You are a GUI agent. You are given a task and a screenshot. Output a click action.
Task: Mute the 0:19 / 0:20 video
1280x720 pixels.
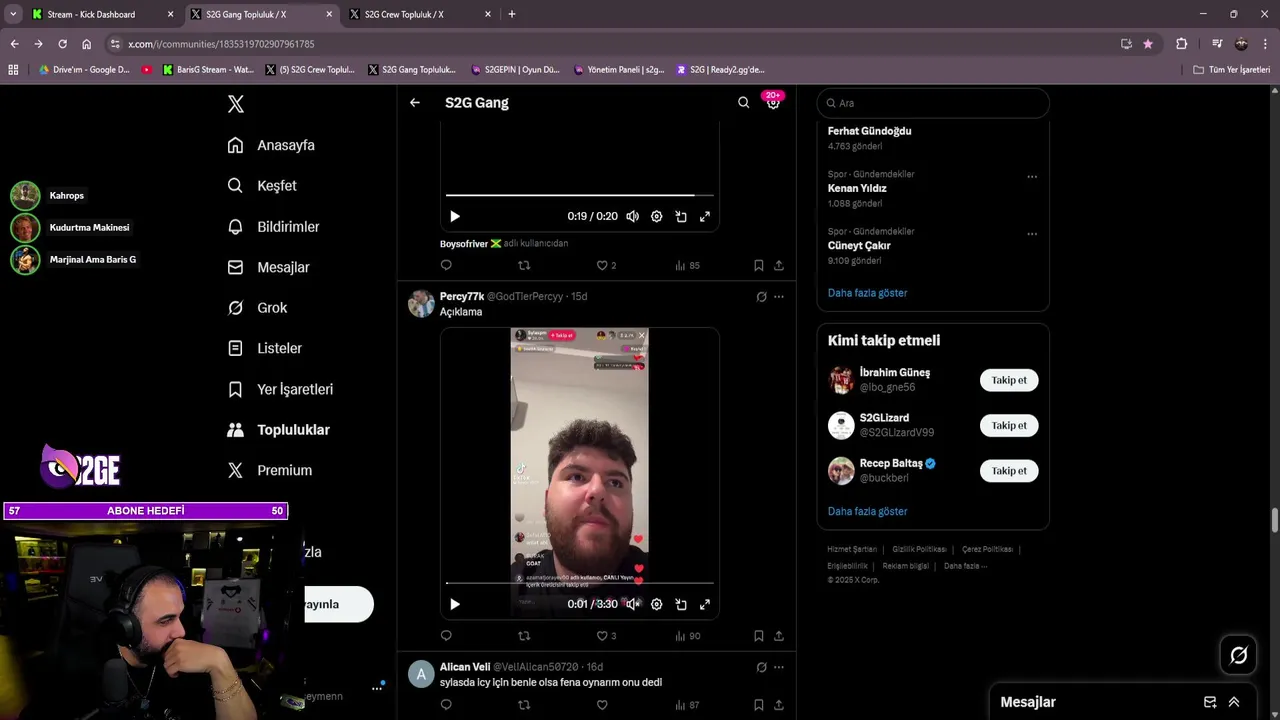(632, 216)
